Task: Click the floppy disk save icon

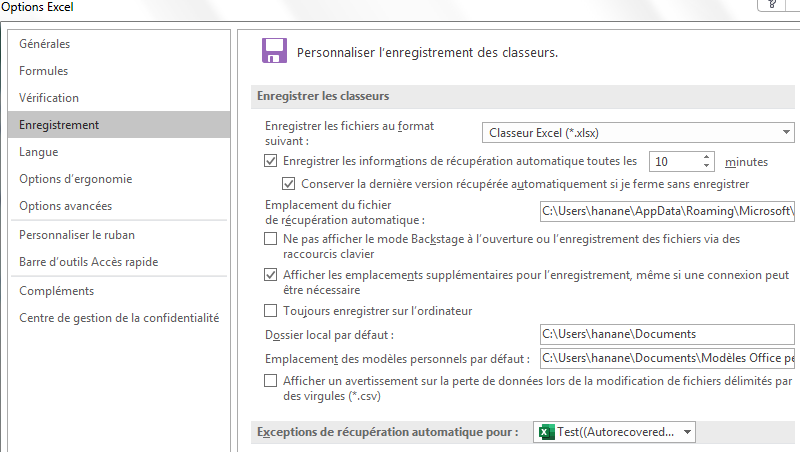Action: click(x=273, y=51)
